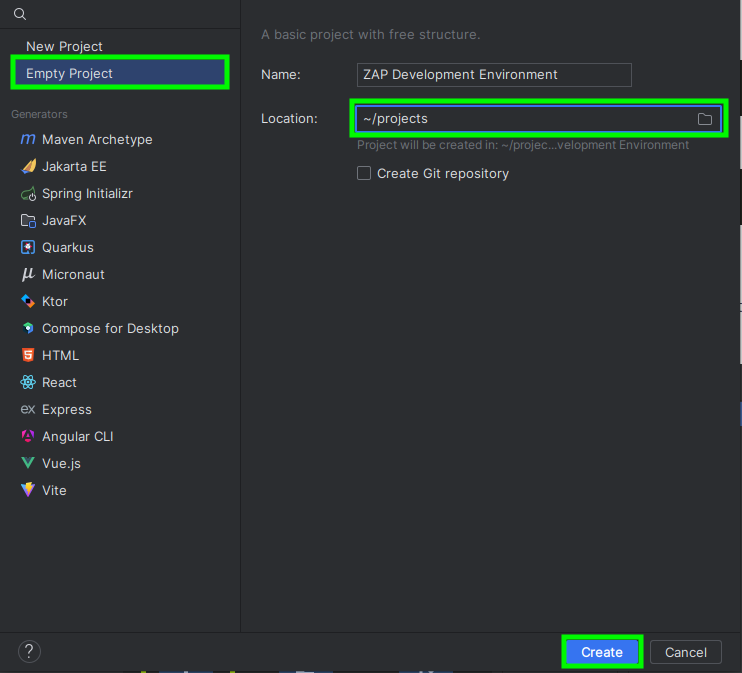This screenshot has height=673, width=742.
Task: Select the Vue.js label
Action: tap(61, 463)
